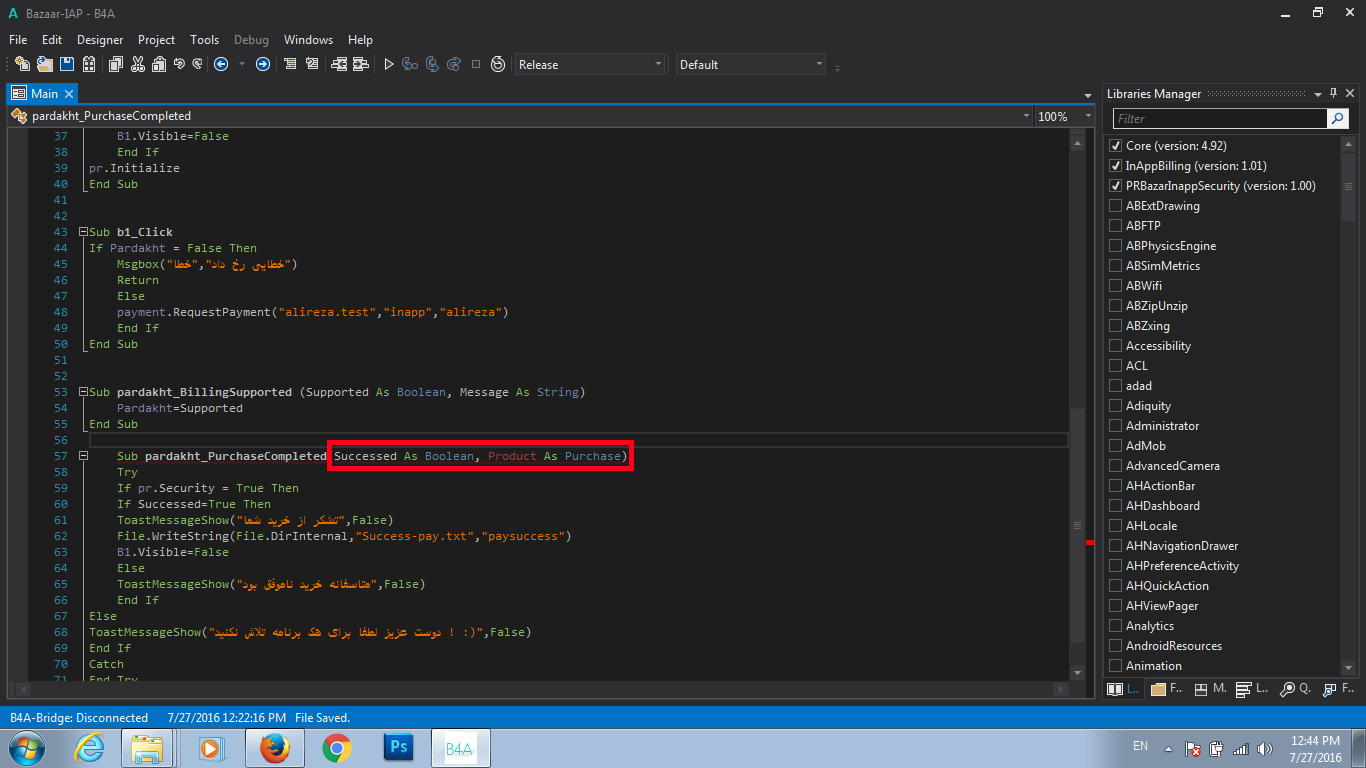Screen dimensions: 1366x768
Task: Click the search magnifier in Libraries filter
Action: click(1337, 118)
